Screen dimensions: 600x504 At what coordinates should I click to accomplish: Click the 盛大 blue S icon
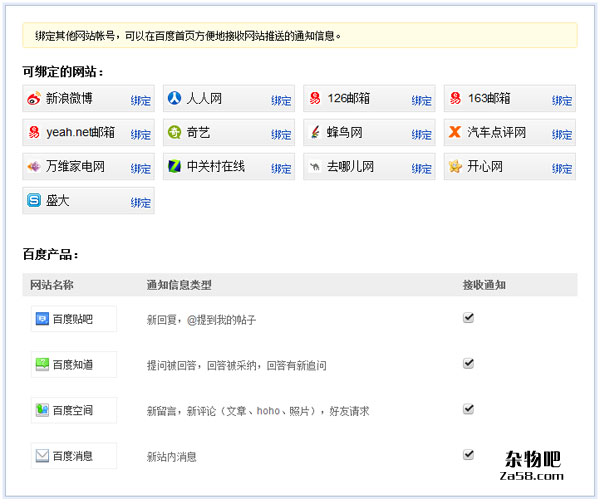tap(34, 200)
